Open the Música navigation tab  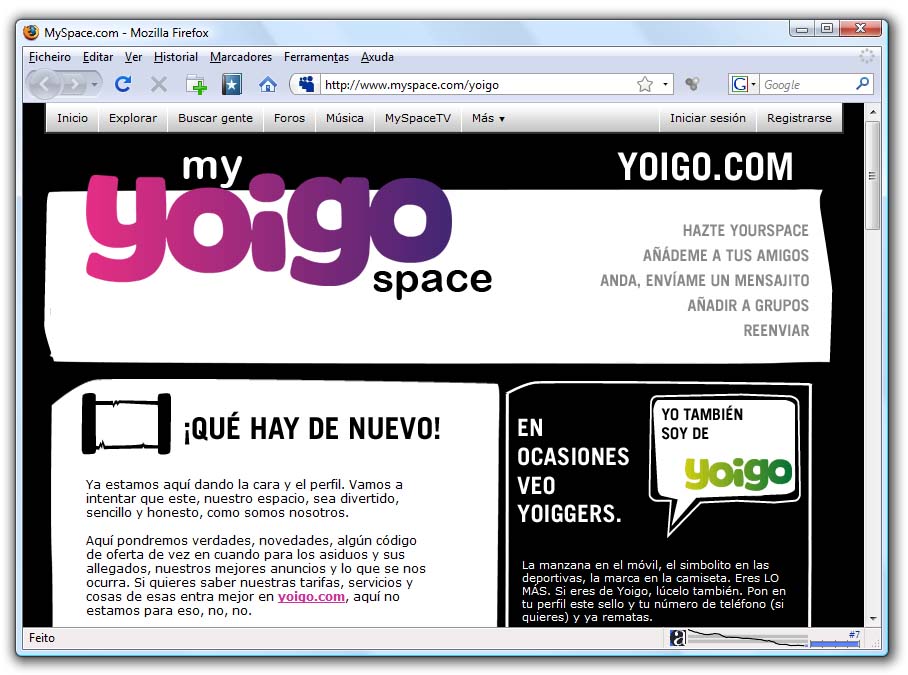345,118
